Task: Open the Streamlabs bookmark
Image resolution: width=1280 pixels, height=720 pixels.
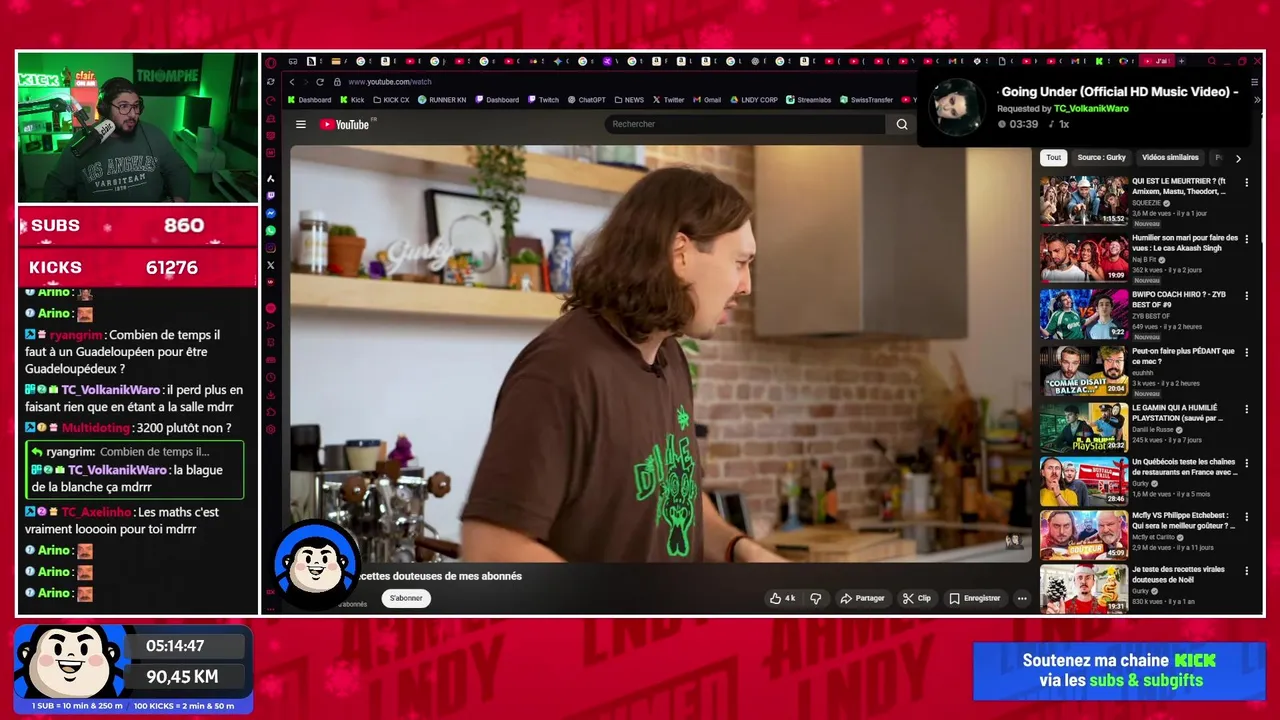Action: (808, 100)
